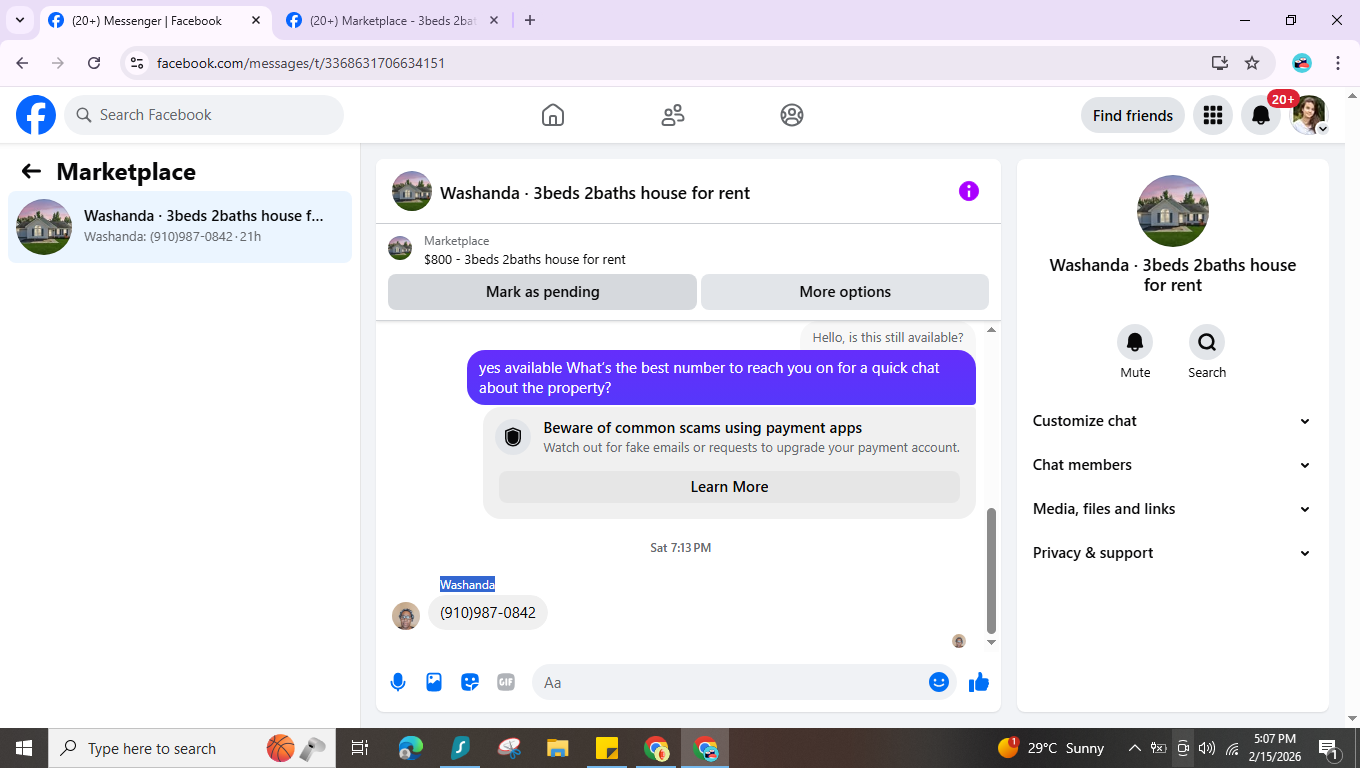
Task: Bookmark this page with star icon
Action: 1252,63
